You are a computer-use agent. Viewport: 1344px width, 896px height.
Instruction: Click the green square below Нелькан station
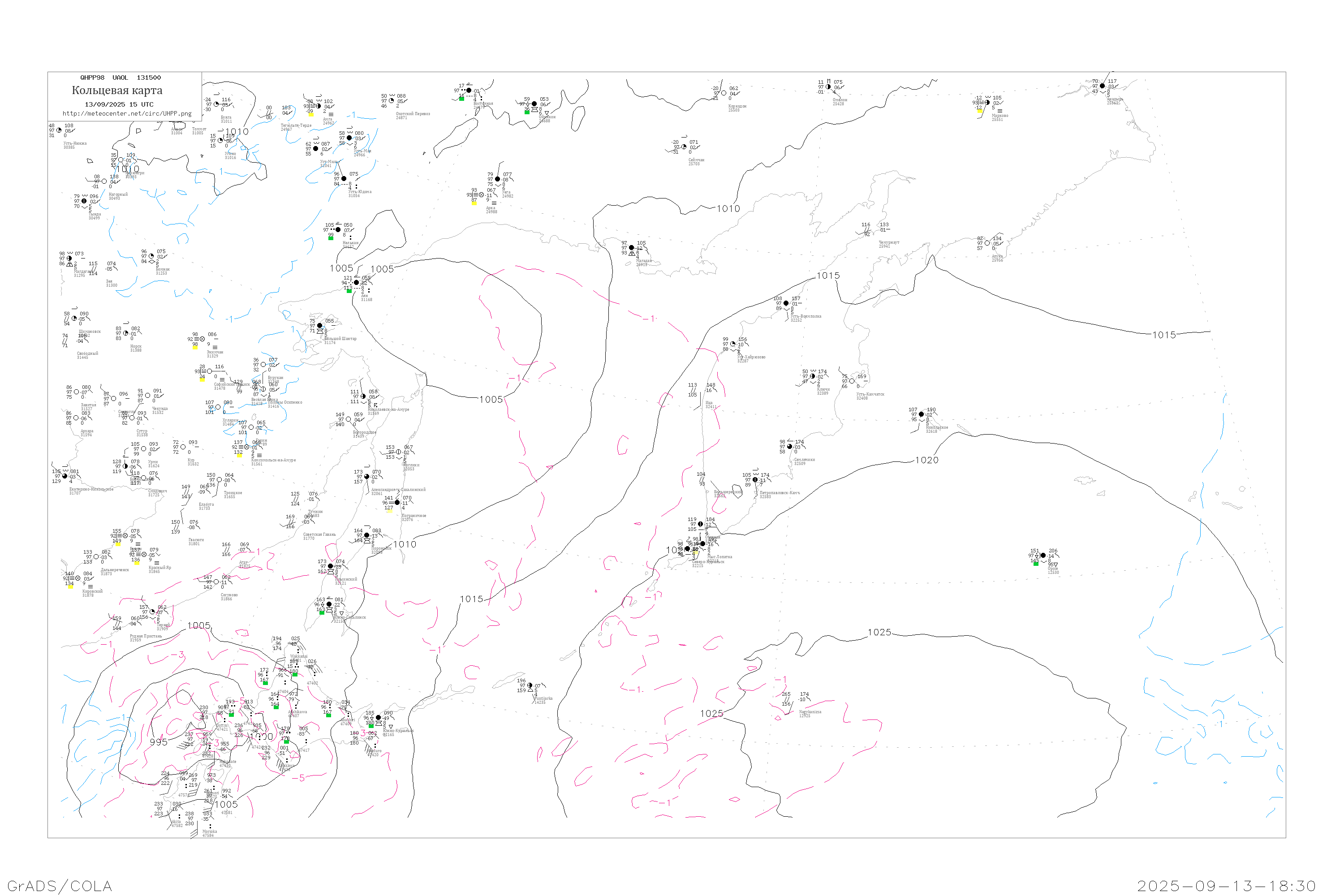point(331,238)
